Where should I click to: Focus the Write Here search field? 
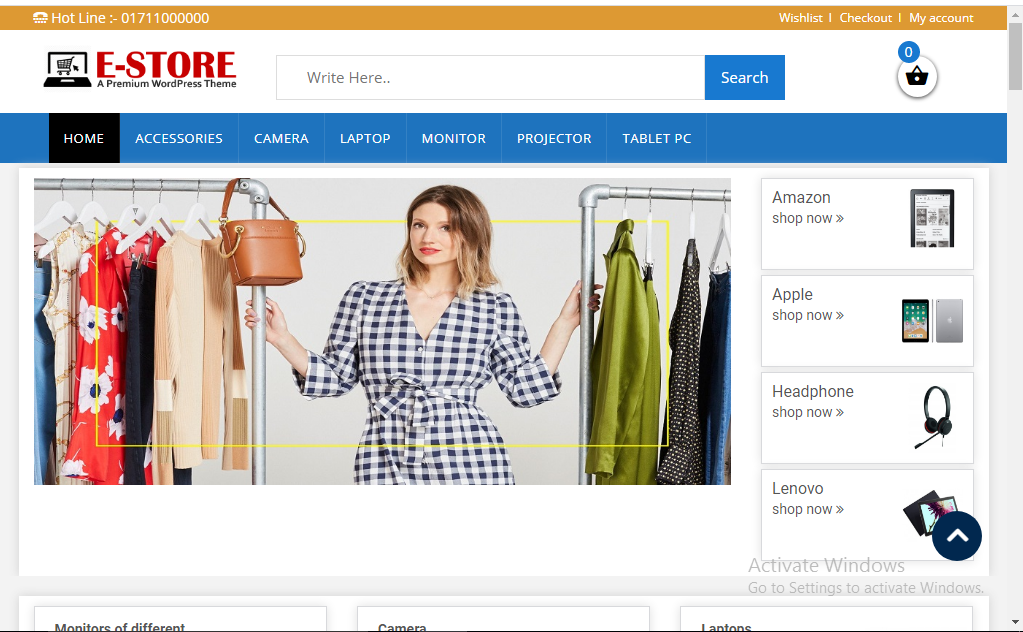(490, 78)
